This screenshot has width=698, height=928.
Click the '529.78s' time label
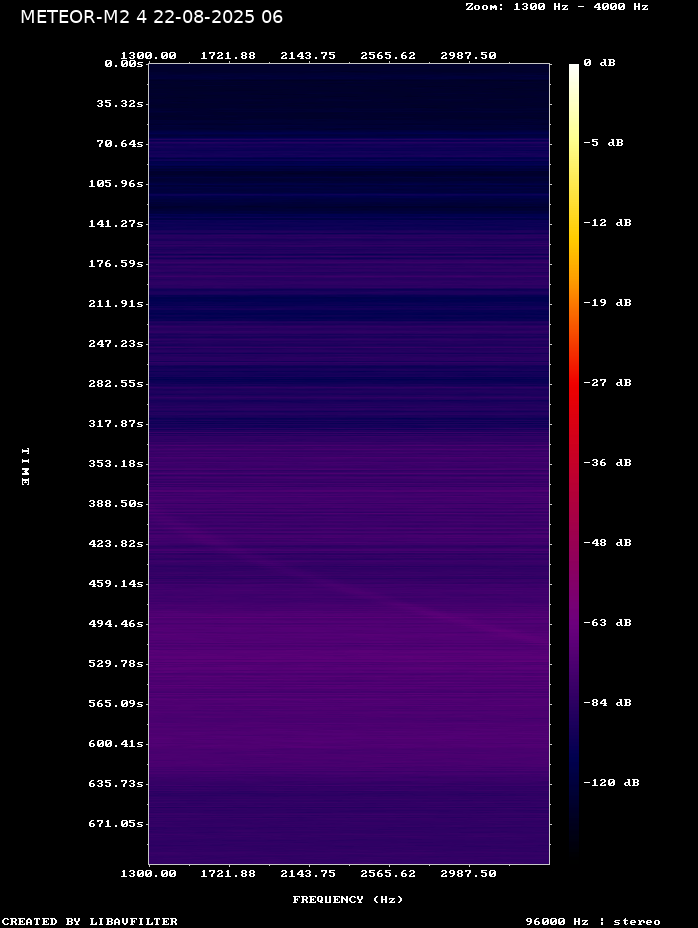point(116,663)
